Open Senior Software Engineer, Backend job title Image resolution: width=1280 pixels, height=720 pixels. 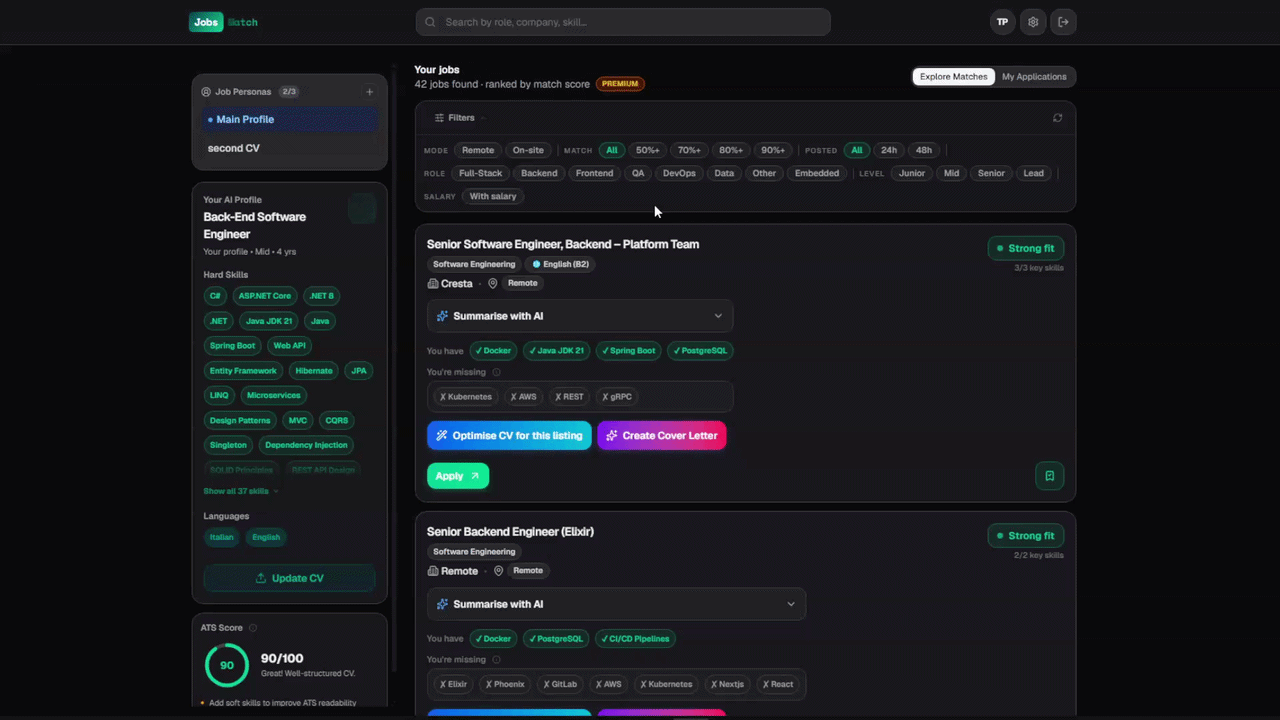point(563,244)
